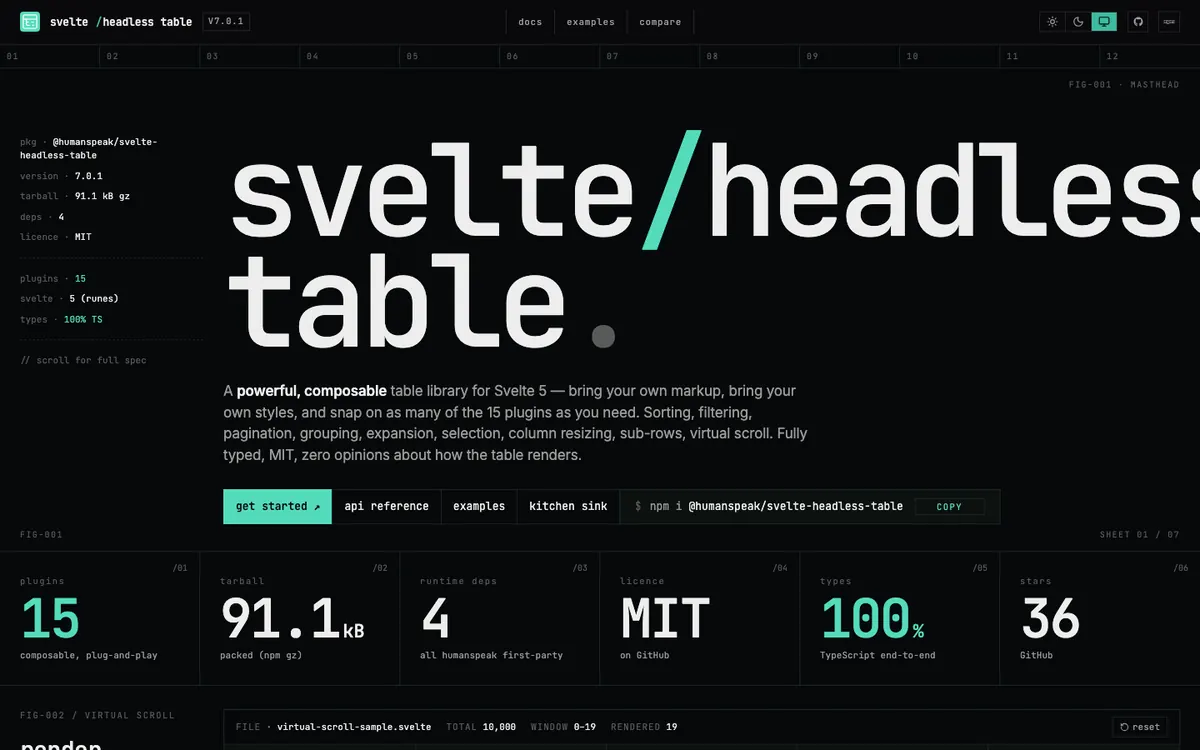The height and width of the screenshot is (750, 1200).
Task: Click the version 7.0.1 sidebar entry
Action: pyautogui.click(x=61, y=176)
